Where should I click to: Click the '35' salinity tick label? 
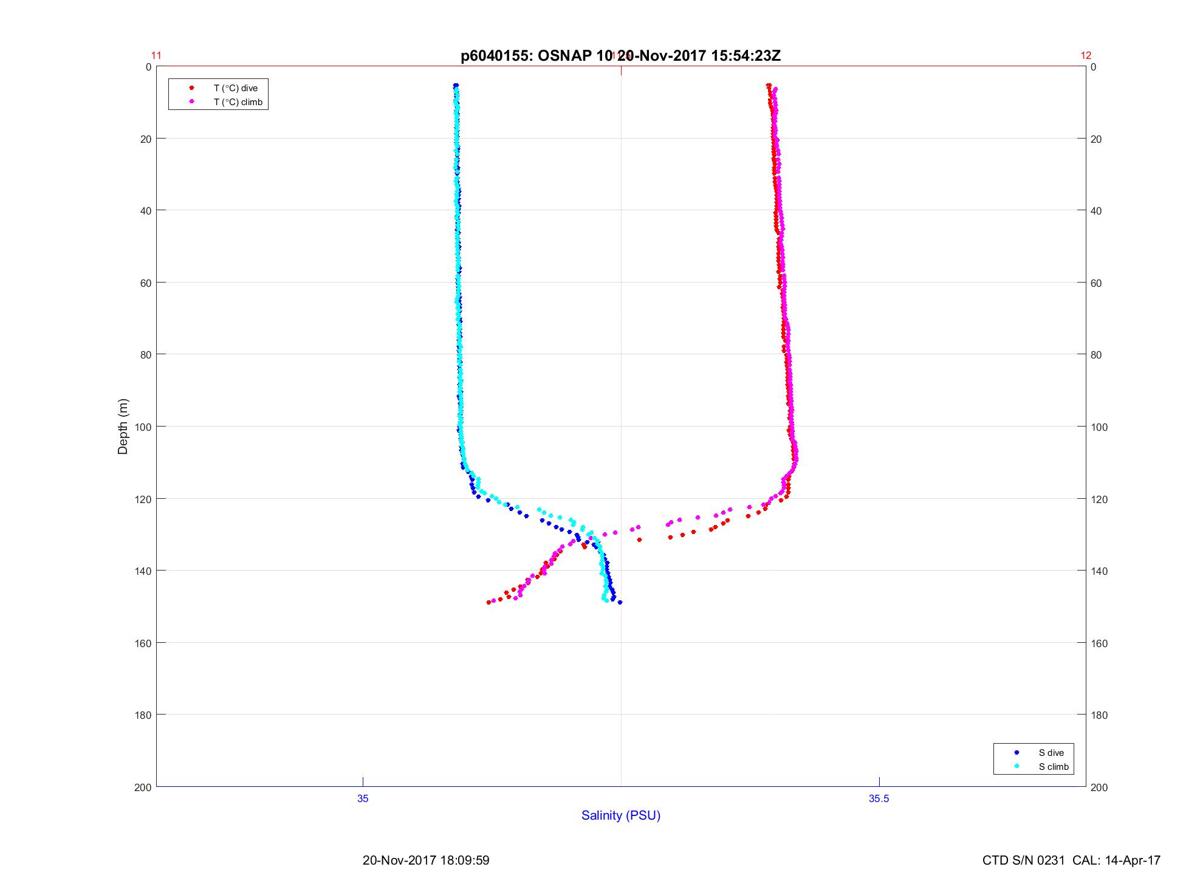(x=363, y=798)
